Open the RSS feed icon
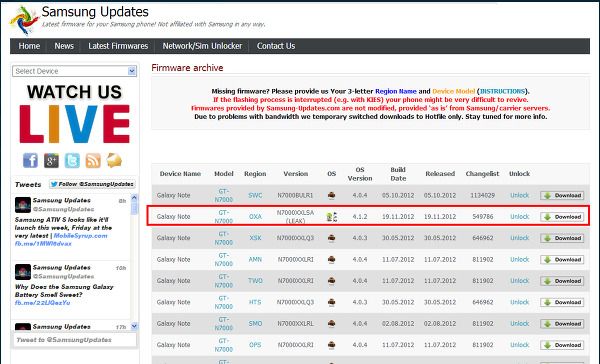 (x=93, y=160)
